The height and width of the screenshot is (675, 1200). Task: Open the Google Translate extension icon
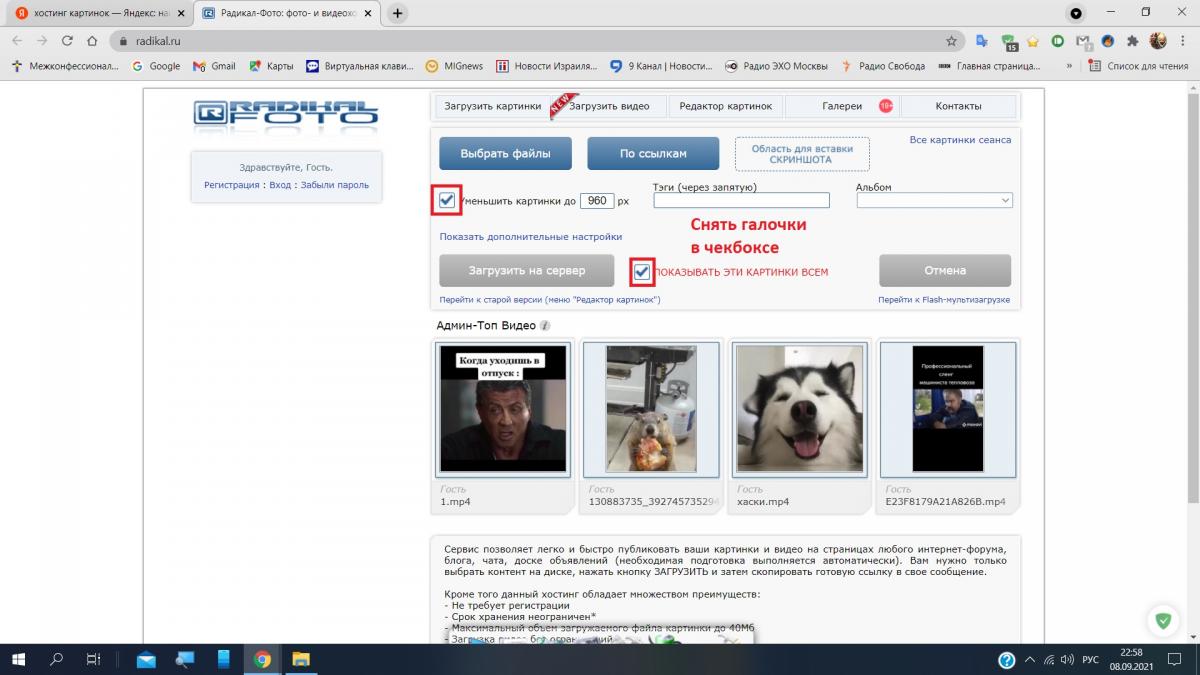983,41
